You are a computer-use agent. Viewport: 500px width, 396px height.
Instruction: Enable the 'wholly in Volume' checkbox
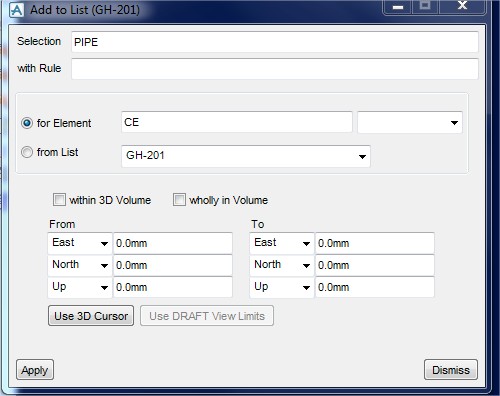coord(179,200)
